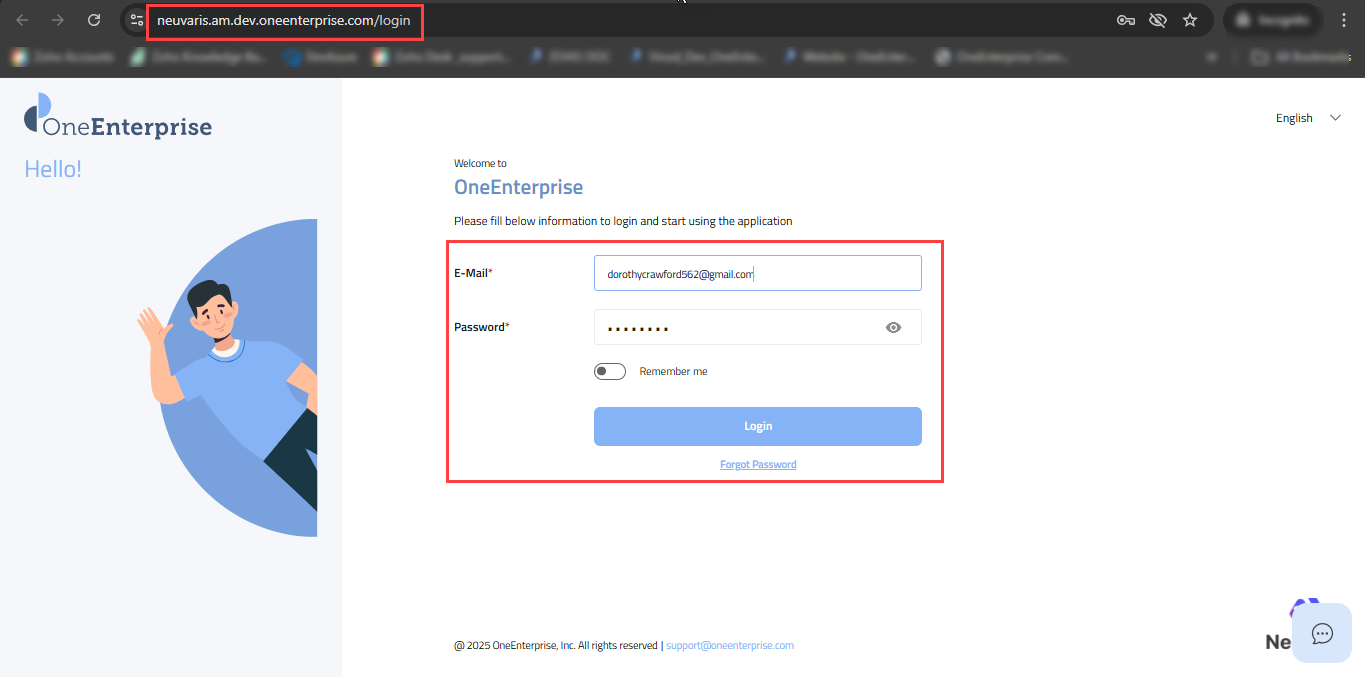Click the OneEnterprise logo

coord(118,117)
